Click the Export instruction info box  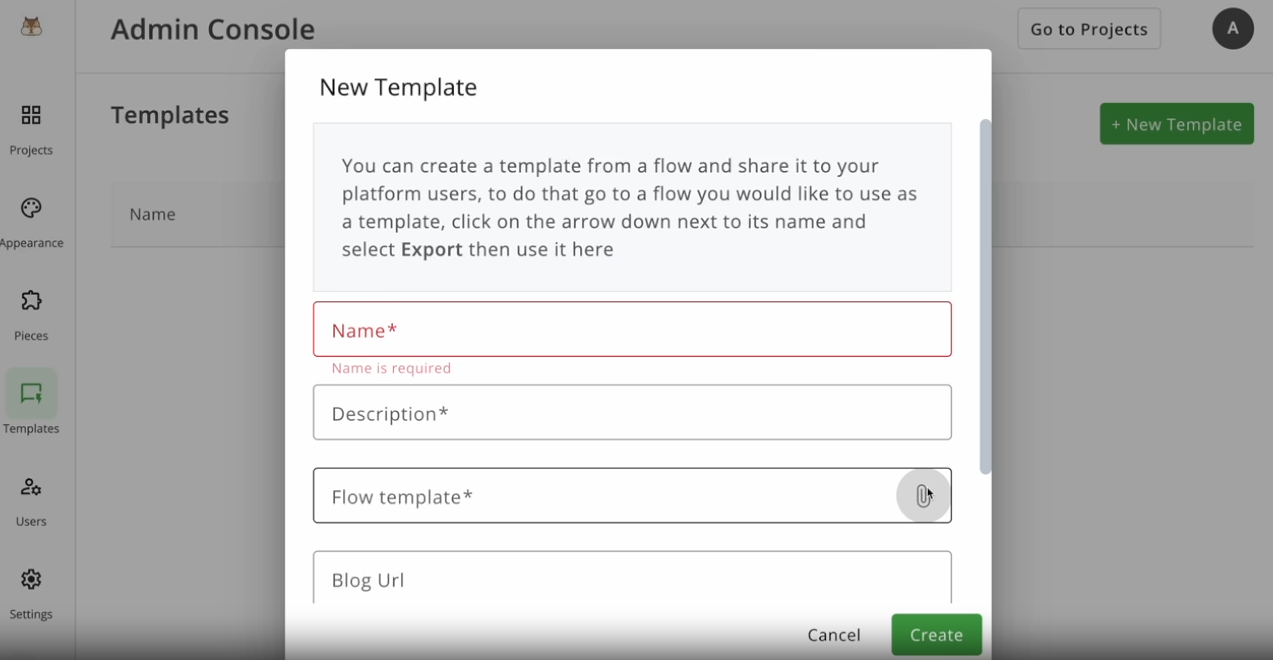point(632,207)
